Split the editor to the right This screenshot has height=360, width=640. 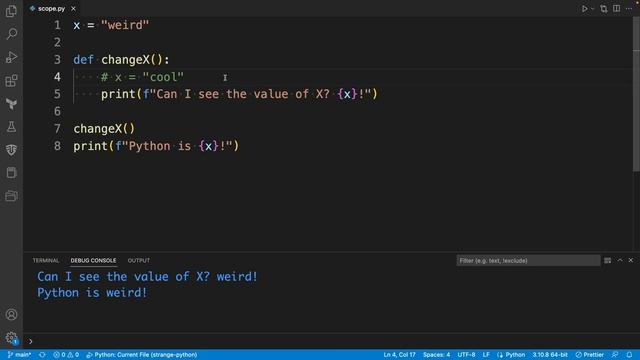click(x=616, y=9)
